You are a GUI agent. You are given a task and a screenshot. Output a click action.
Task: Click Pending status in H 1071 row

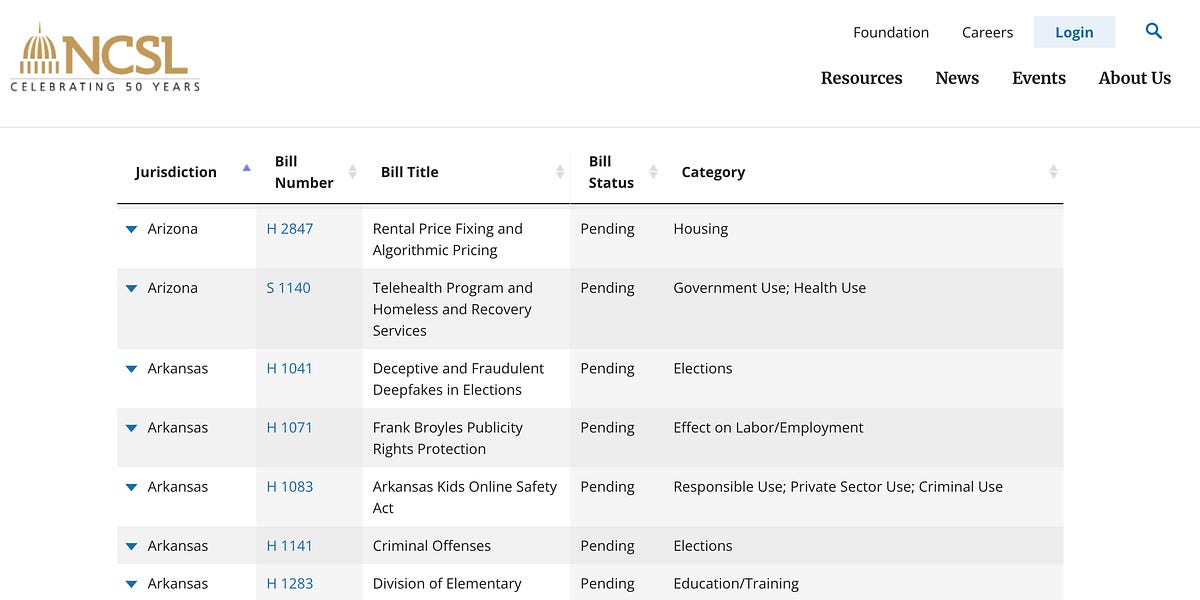[608, 428]
